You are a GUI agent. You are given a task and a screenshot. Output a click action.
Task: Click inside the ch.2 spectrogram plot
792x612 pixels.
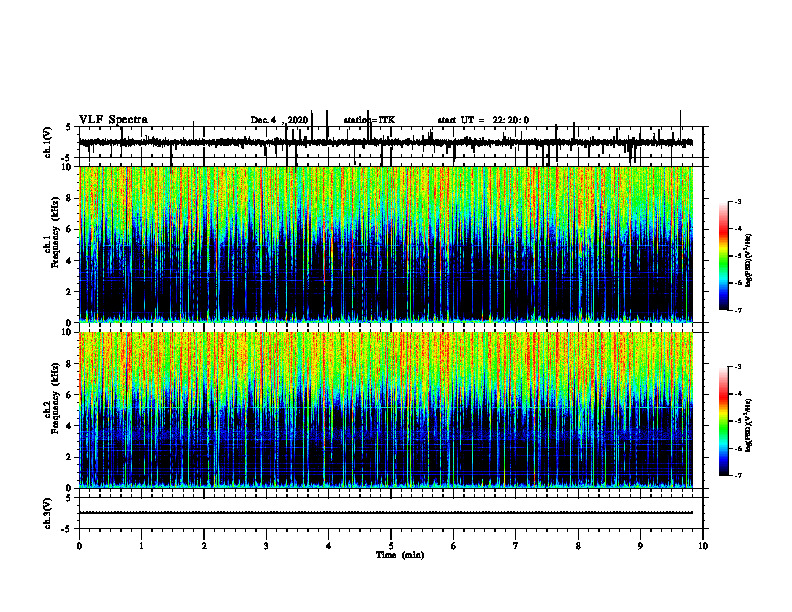(x=386, y=410)
